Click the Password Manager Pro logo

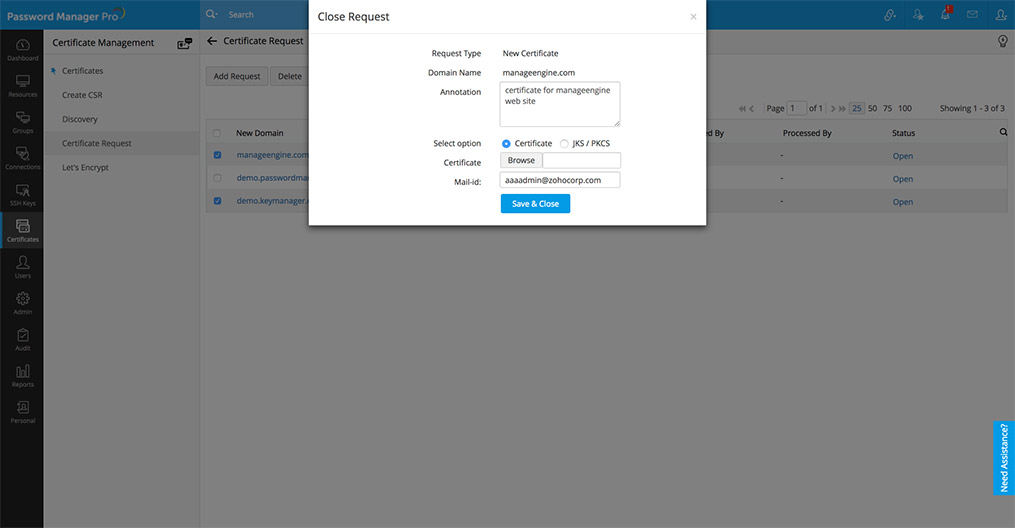[65, 15]
